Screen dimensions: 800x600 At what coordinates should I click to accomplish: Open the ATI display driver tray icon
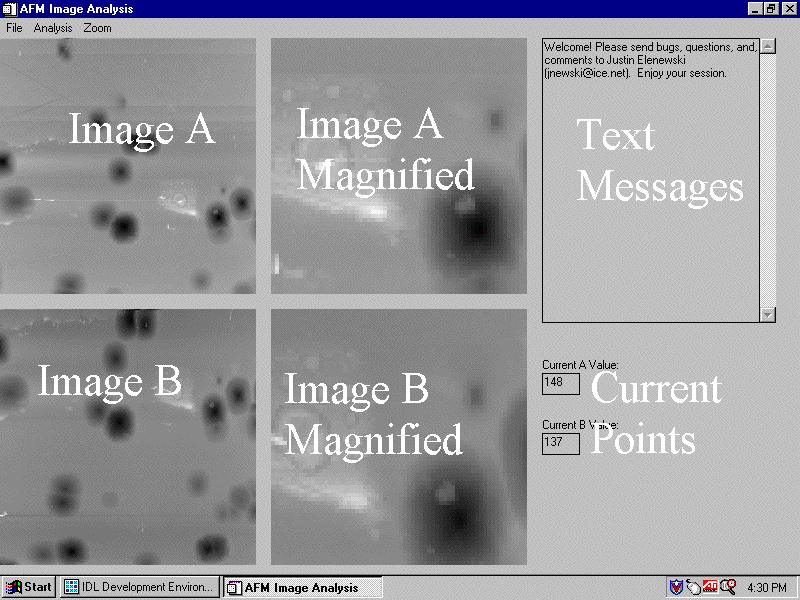[711, 587]
